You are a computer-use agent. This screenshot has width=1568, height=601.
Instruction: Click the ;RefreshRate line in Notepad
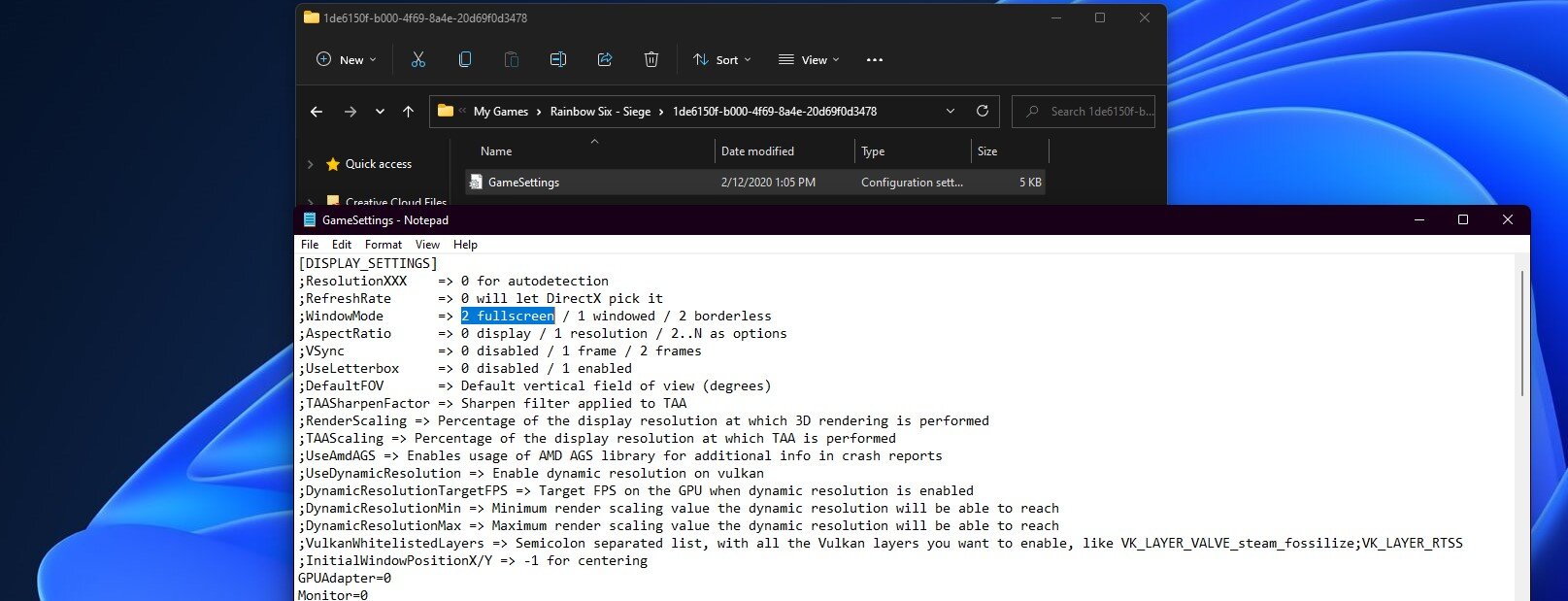(x=481, y=298)
